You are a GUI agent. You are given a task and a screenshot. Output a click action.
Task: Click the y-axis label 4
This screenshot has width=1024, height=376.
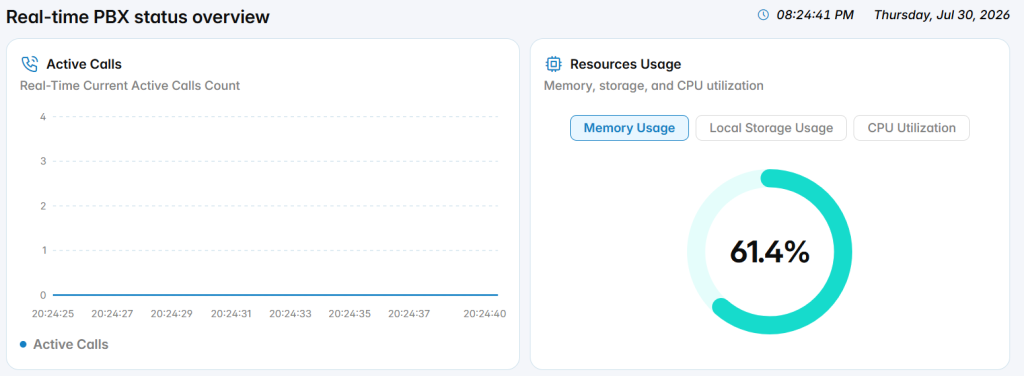coord(42,117)
